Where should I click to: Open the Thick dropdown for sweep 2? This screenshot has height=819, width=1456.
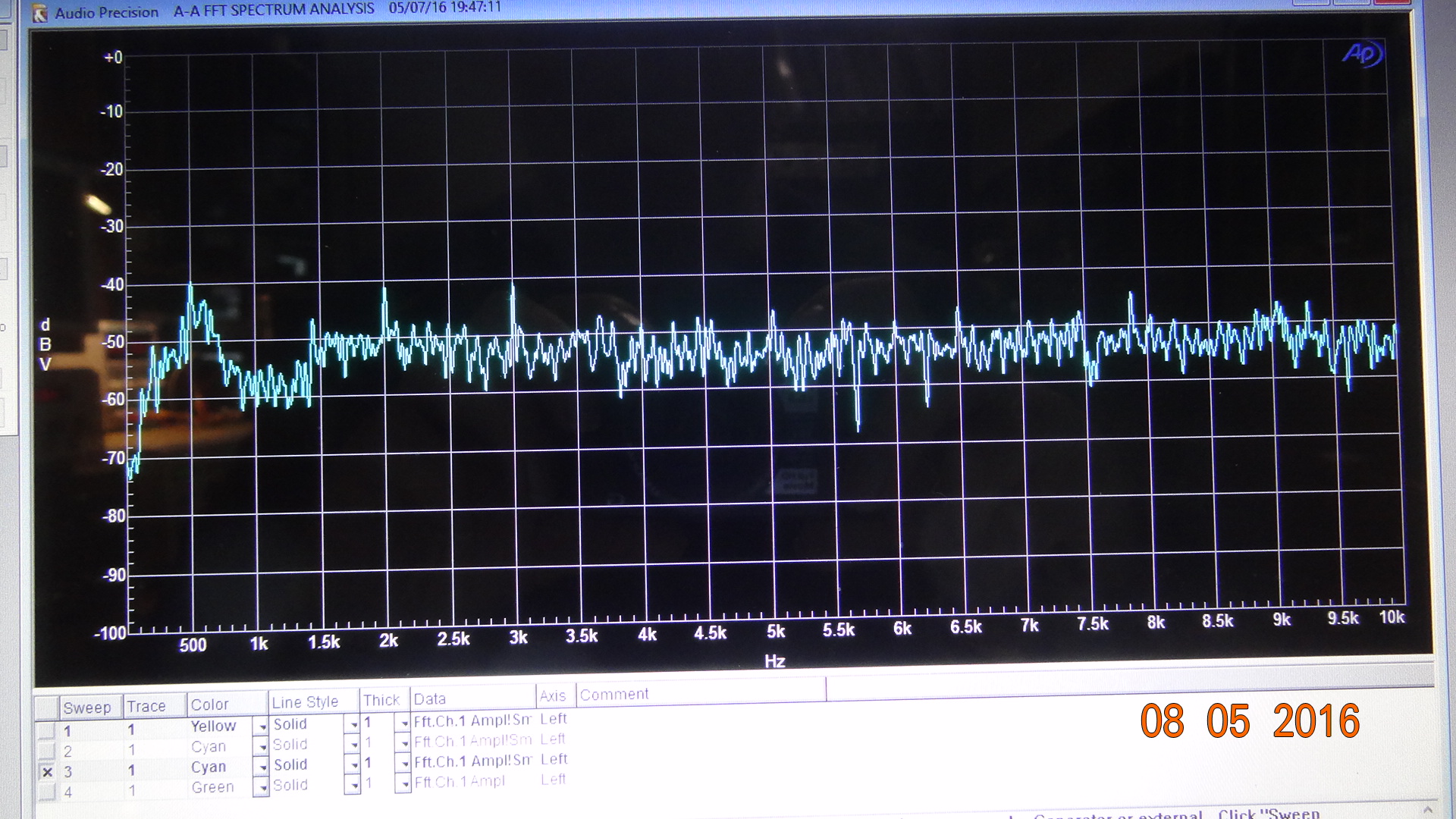[x=403, y=743]
